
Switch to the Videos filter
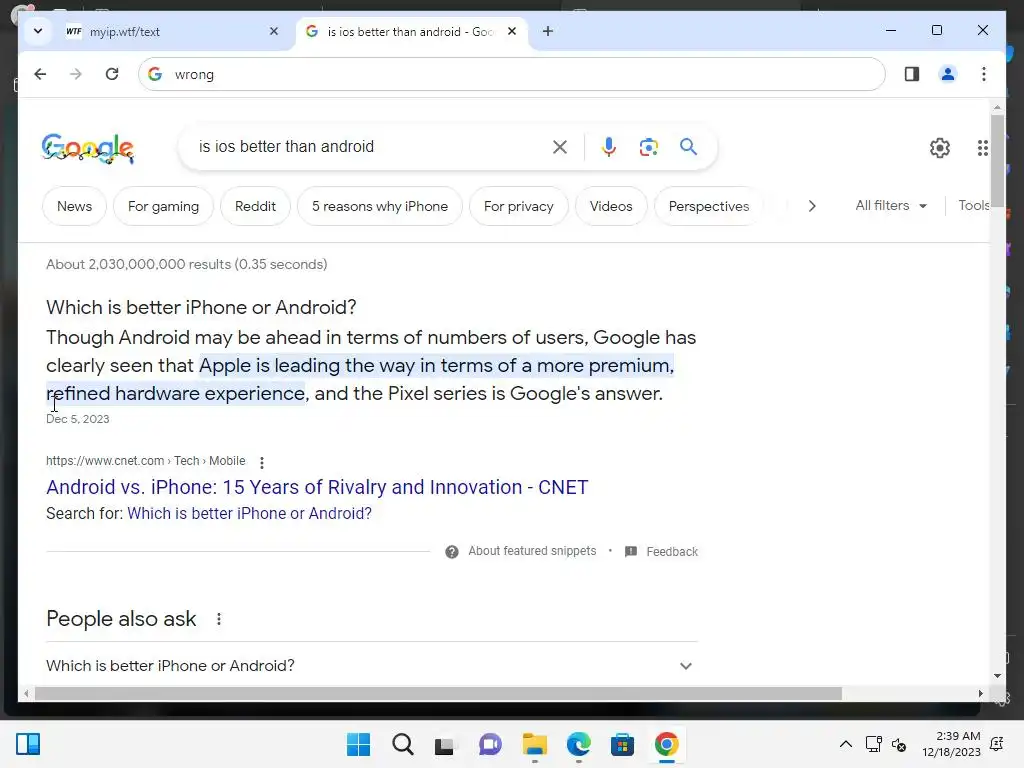[611, 206]
